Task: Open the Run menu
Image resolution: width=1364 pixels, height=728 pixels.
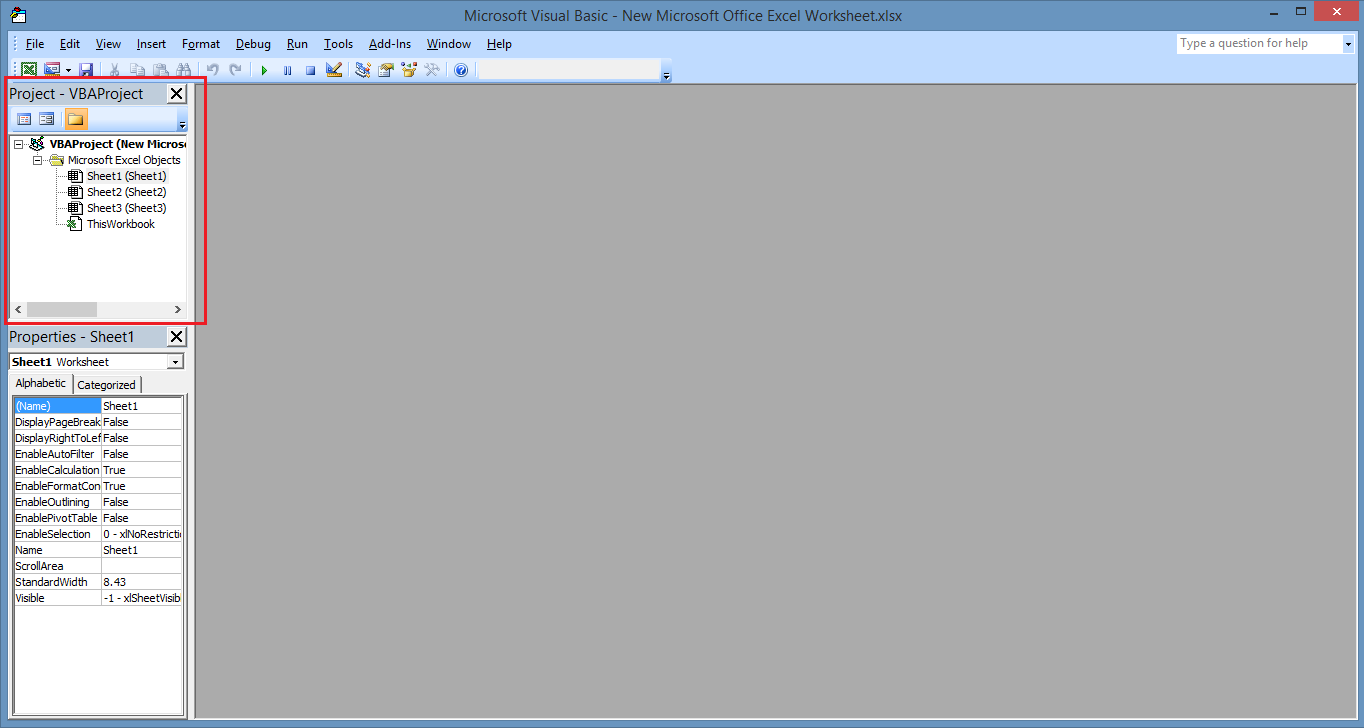Action: (x=297, y=44)
